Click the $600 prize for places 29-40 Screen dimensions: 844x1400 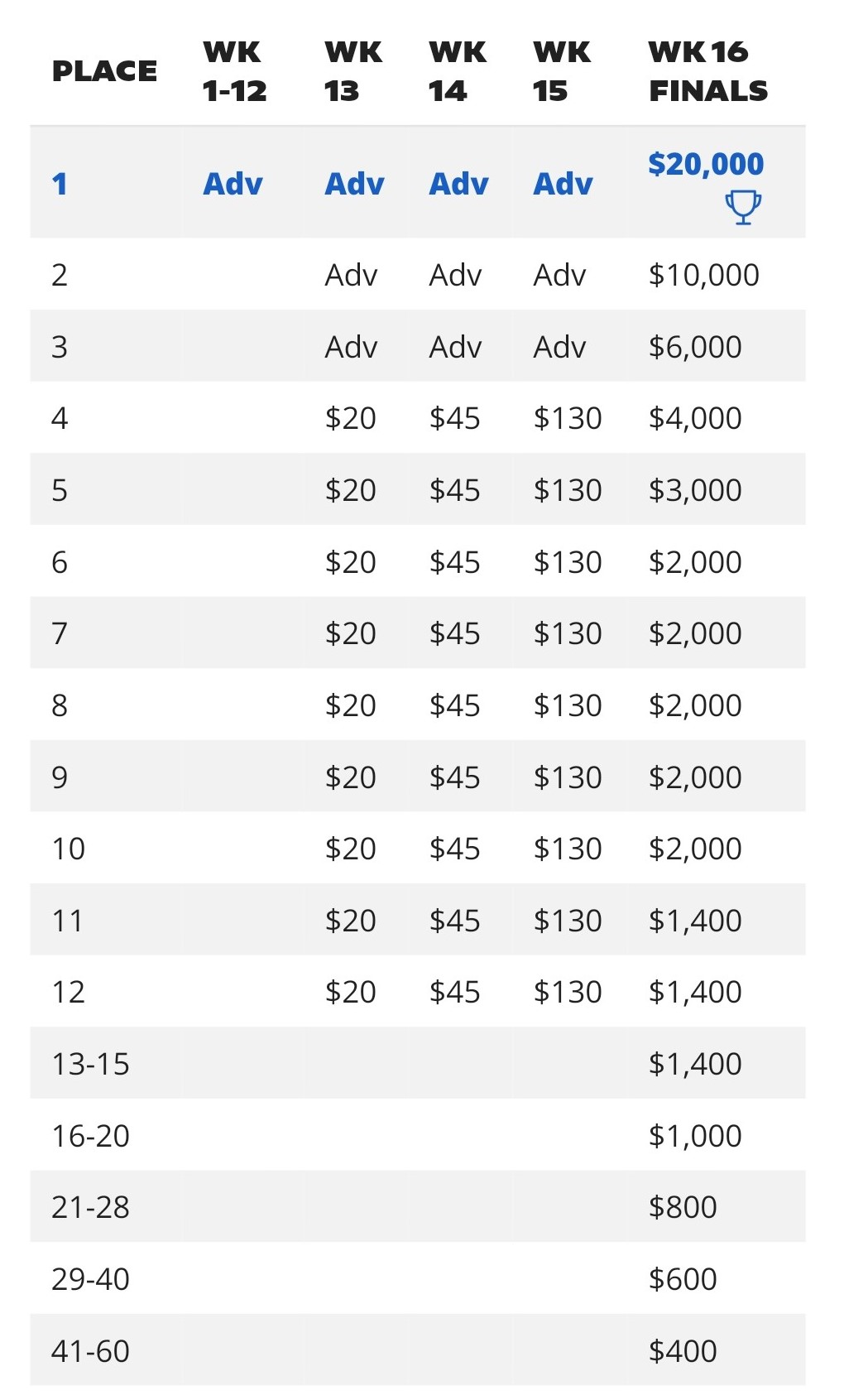683,1279
